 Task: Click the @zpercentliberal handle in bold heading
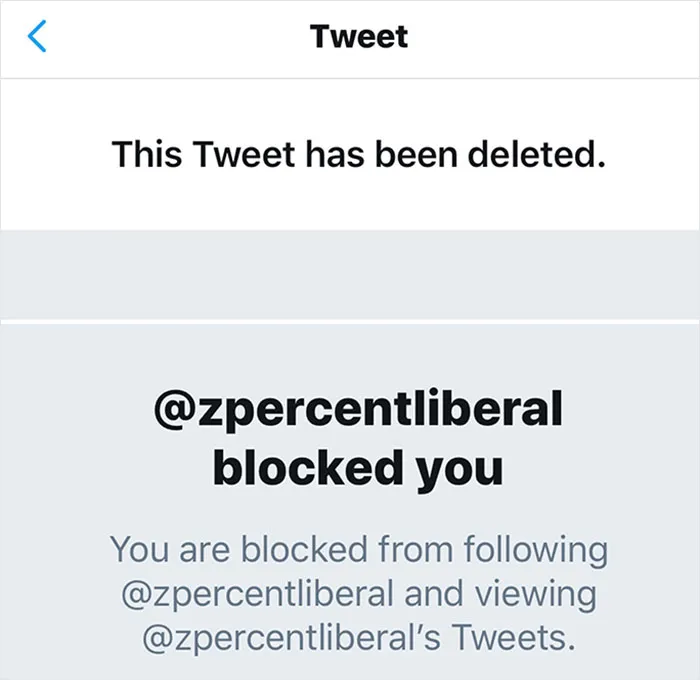pos(358,410)
